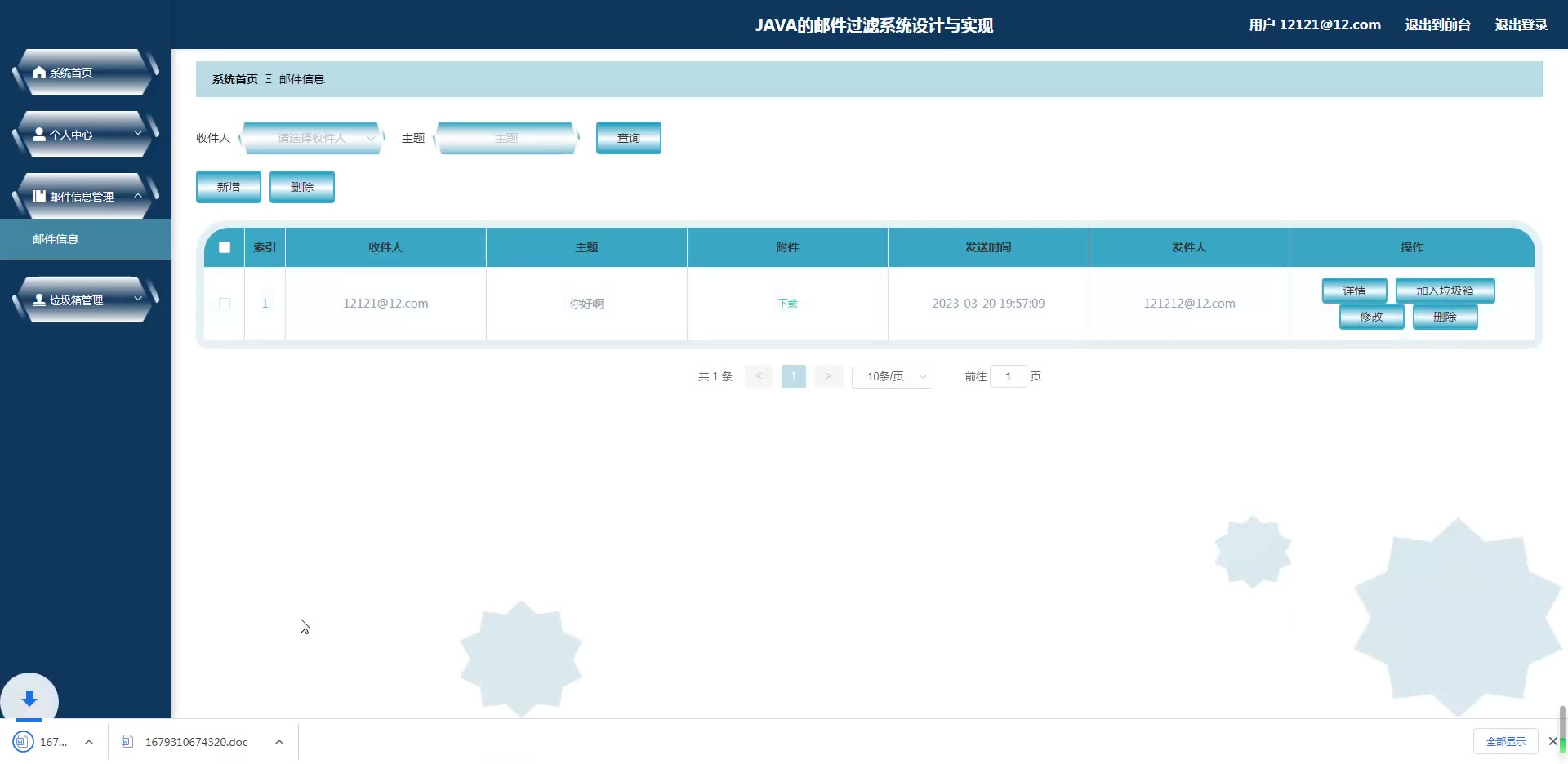Click 退出登录 to log out
This screenshot has width=1568, height=764.
(x=1521, y=24)
